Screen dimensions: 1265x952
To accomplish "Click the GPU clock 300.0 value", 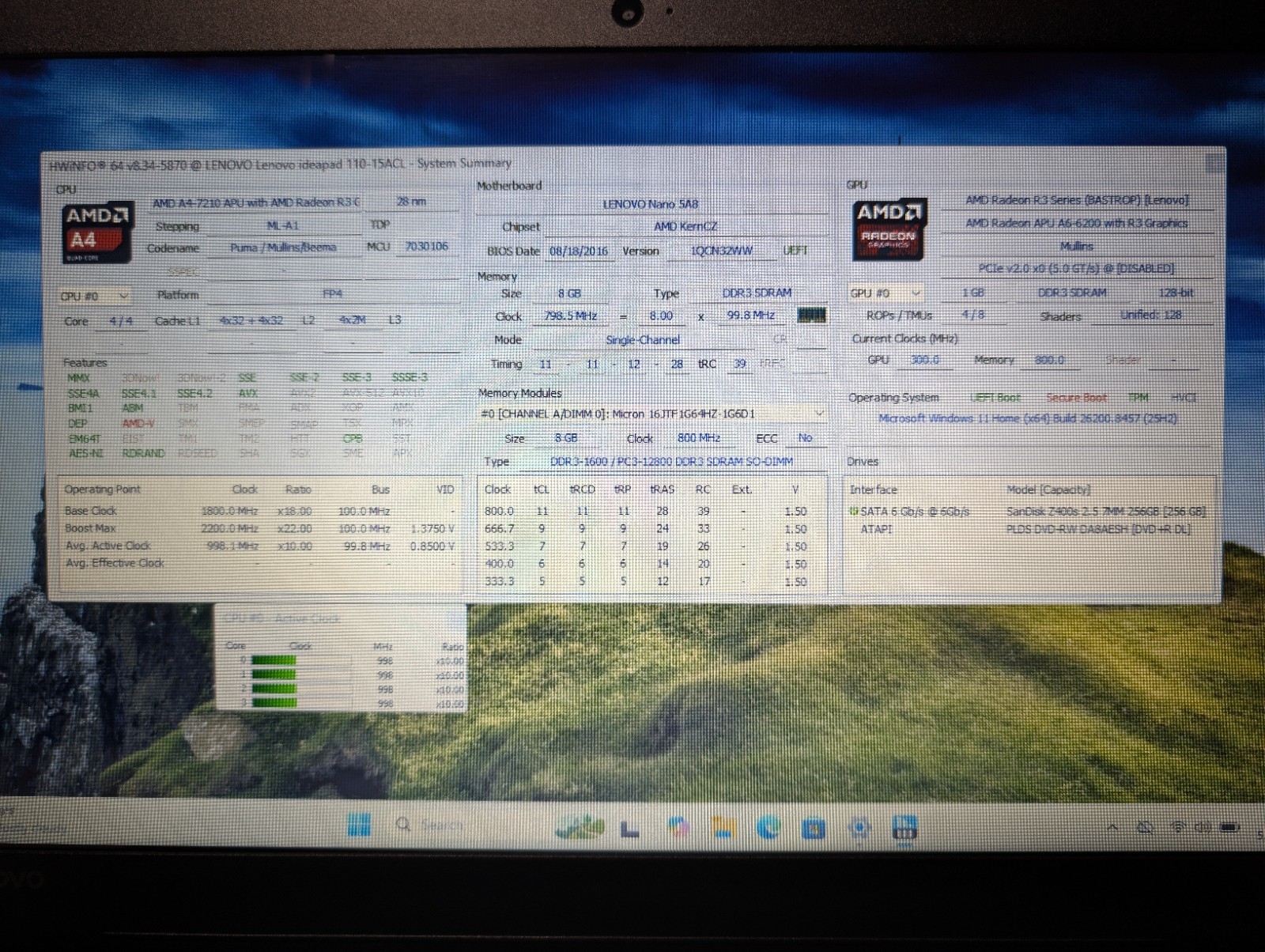I will click(x=925, y=360).
